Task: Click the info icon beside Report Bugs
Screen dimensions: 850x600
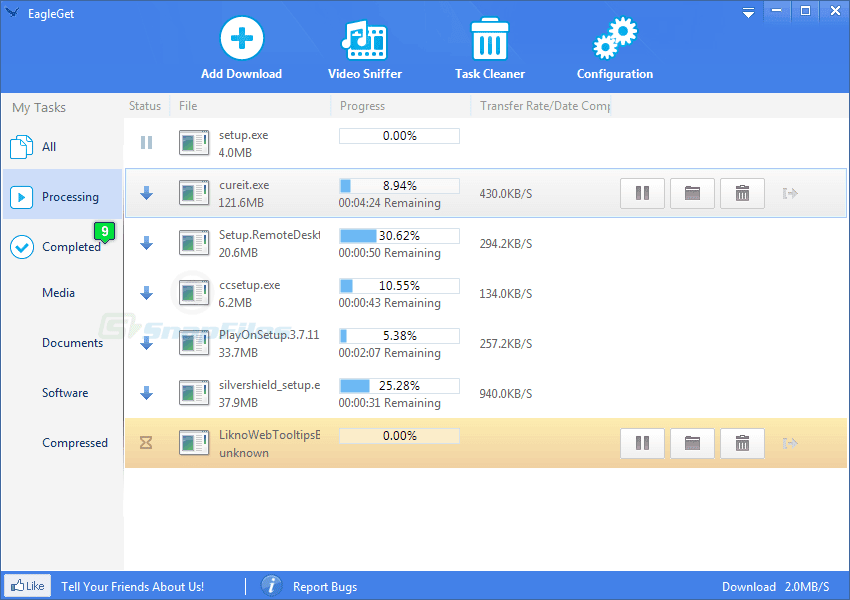Action: (x=272, y=586)
